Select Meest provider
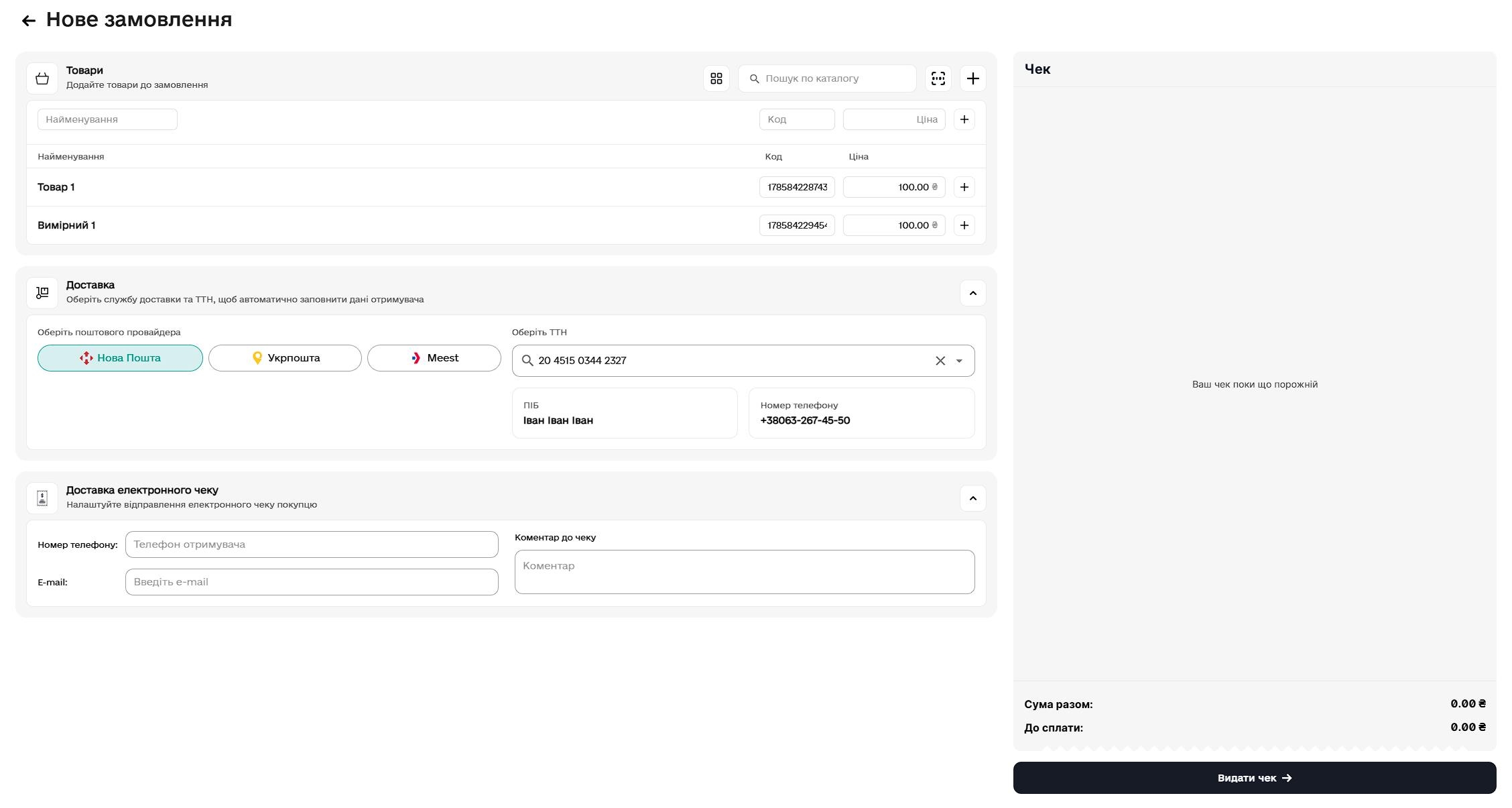 (x=434, y=358)
